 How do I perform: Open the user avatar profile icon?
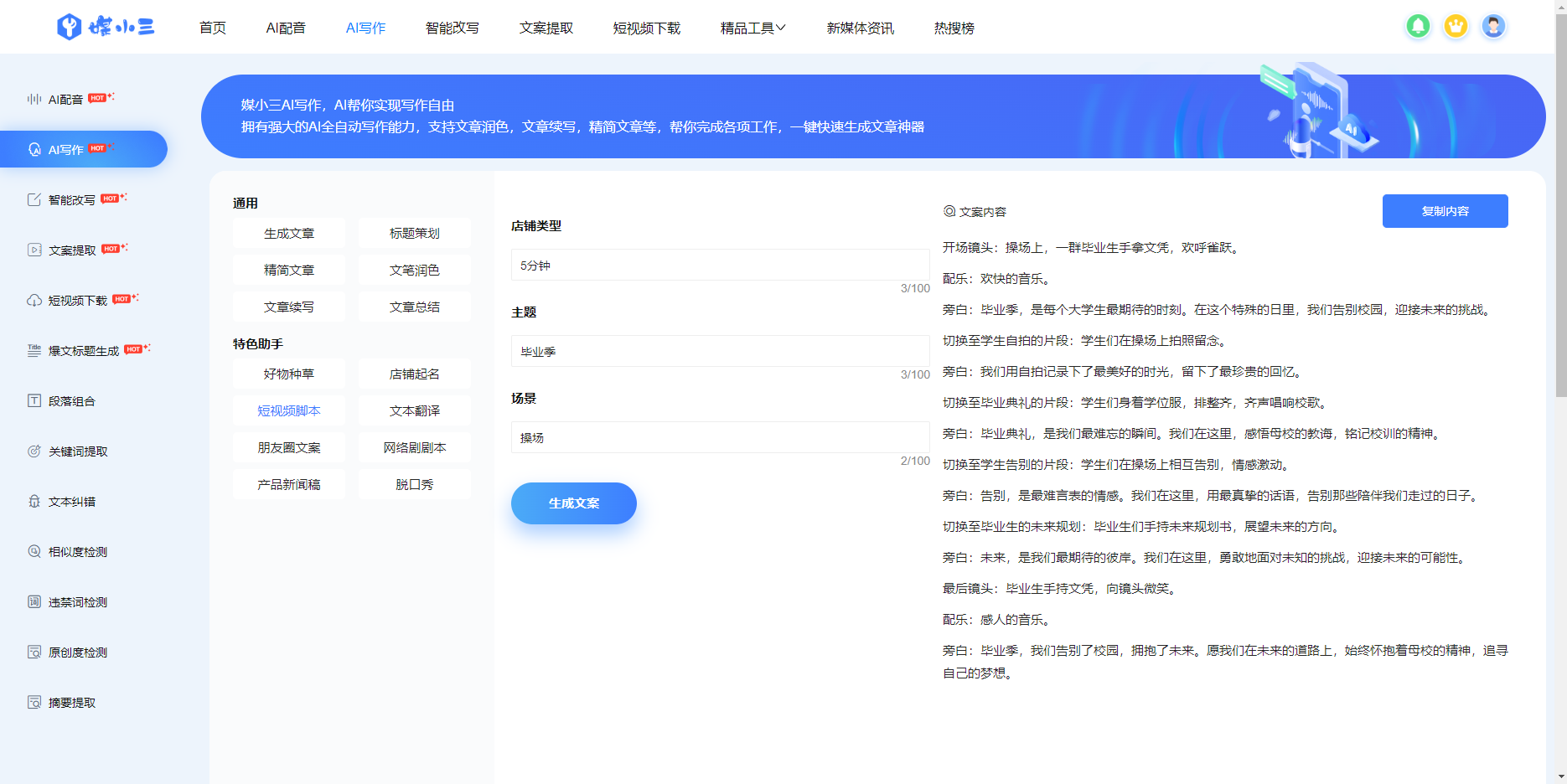[1493, 27]
